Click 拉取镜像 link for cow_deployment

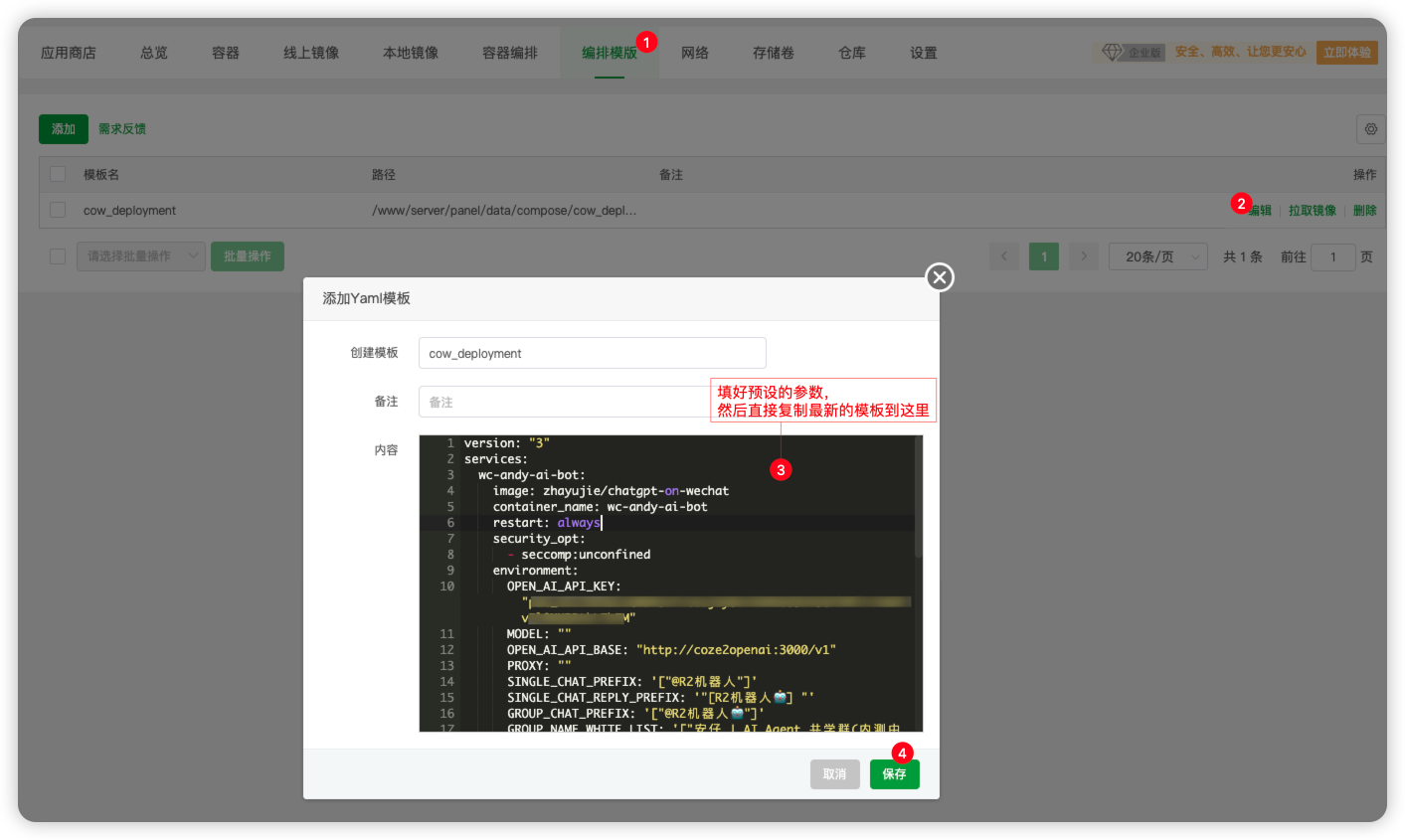pyautogui.click(x=1313, y=211)
